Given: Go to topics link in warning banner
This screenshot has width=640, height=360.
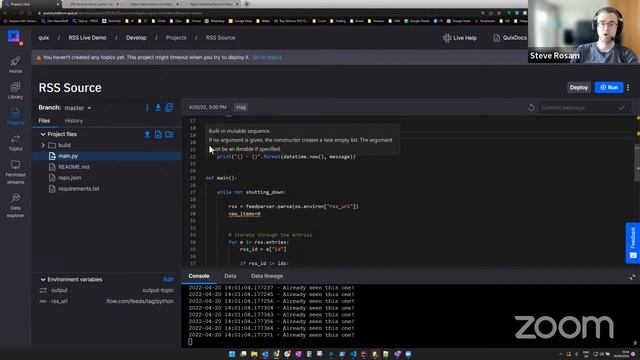Looking at the screenshot, I should [267, 58].
